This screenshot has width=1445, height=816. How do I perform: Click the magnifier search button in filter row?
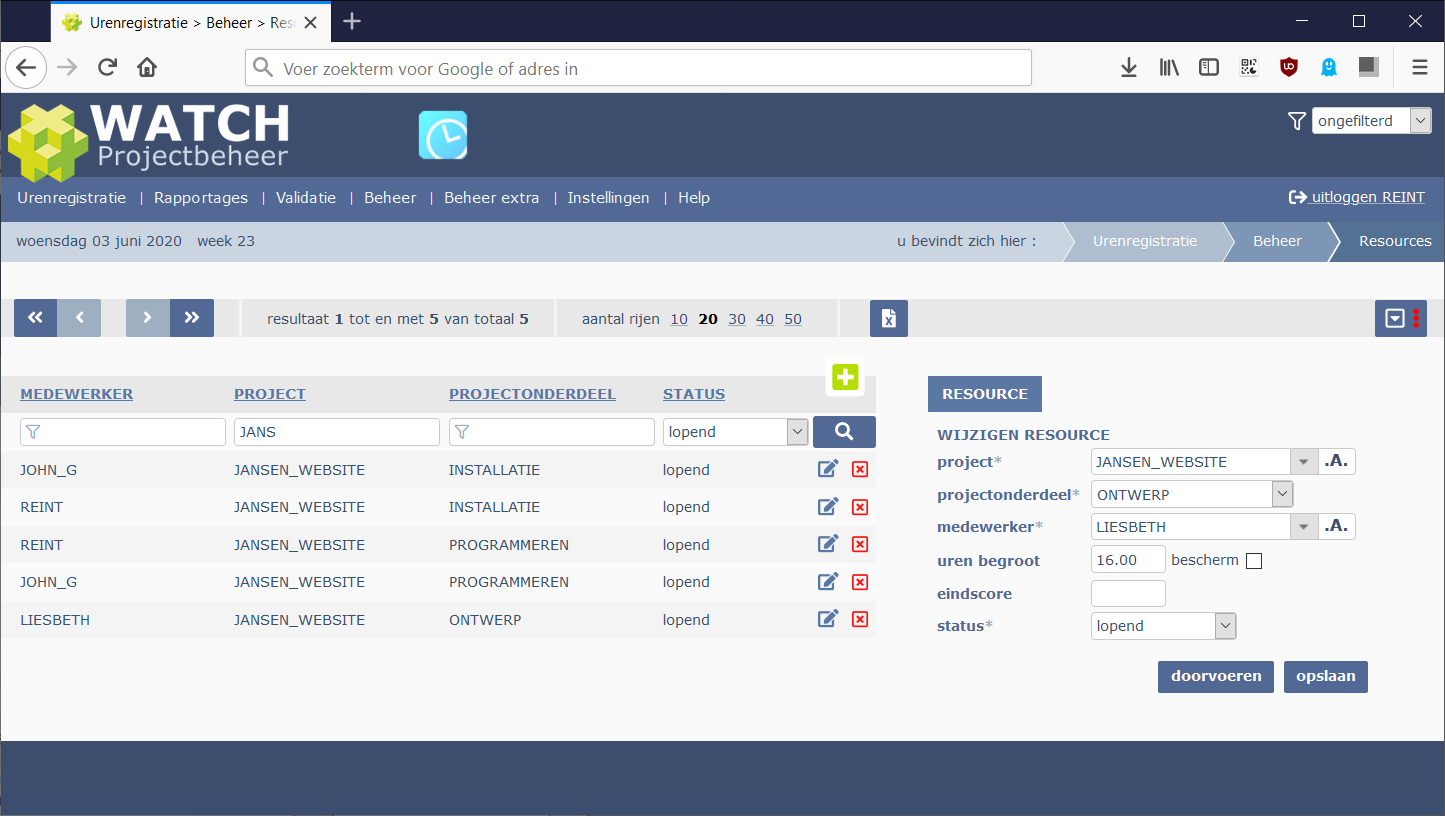click(844, 432)
